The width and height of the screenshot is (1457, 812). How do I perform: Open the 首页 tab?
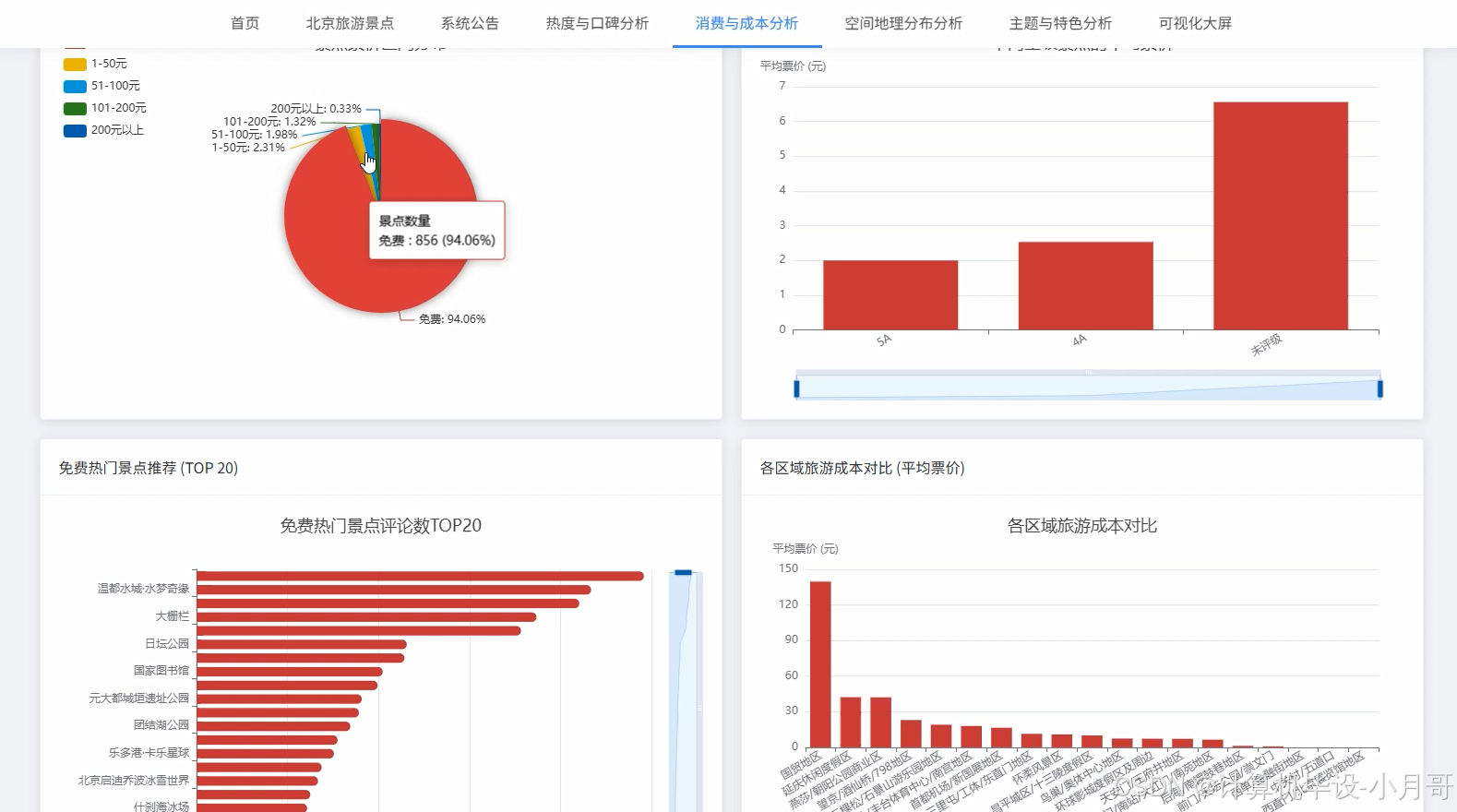coord(245,23)
